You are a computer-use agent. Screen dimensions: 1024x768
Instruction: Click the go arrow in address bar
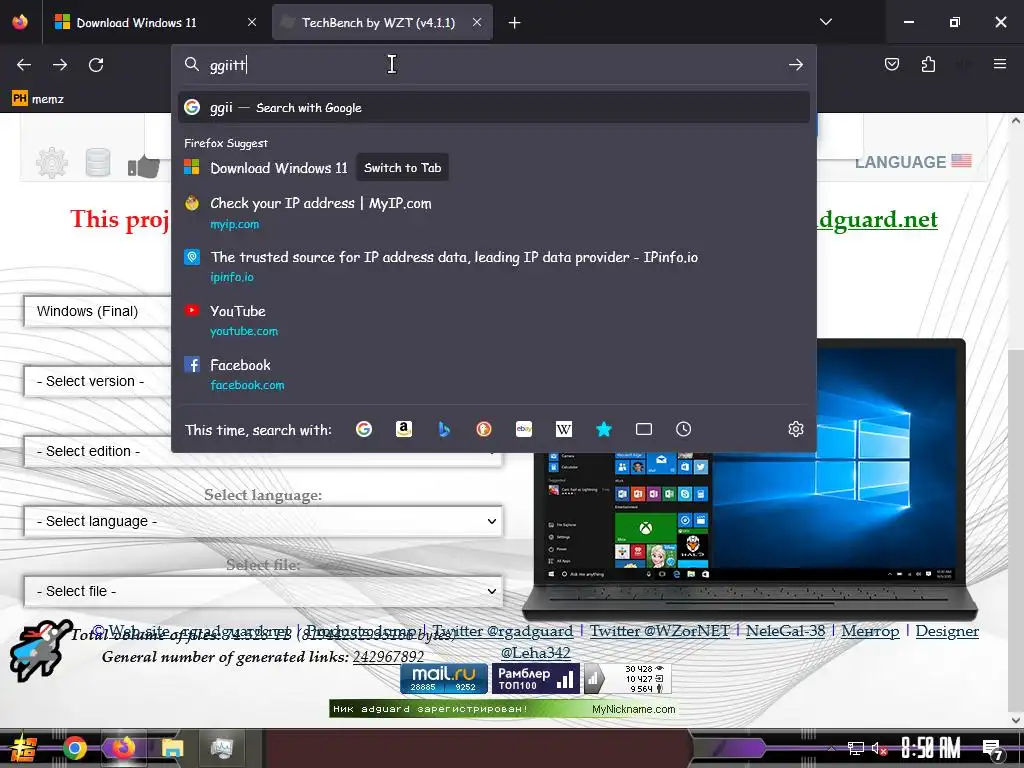pos(795,65)
